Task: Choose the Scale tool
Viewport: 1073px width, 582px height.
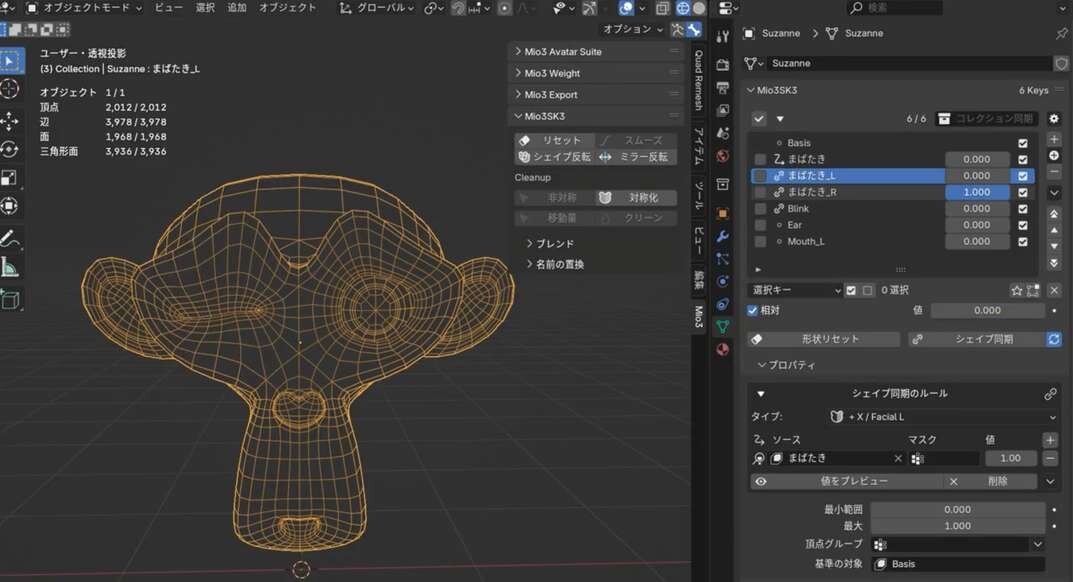Action: [x=10, y=177]
